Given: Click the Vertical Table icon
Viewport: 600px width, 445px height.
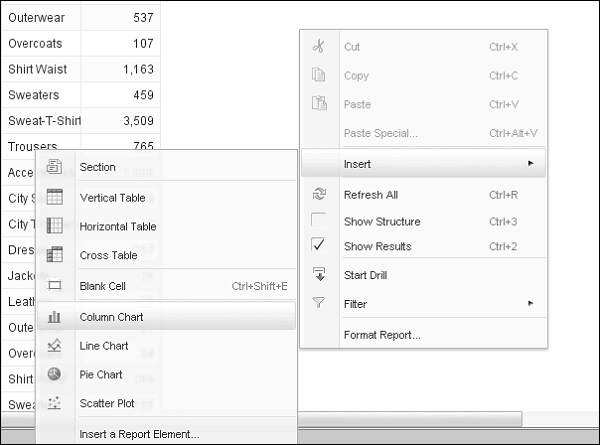Looking at the screenshot, I should 54,197.
